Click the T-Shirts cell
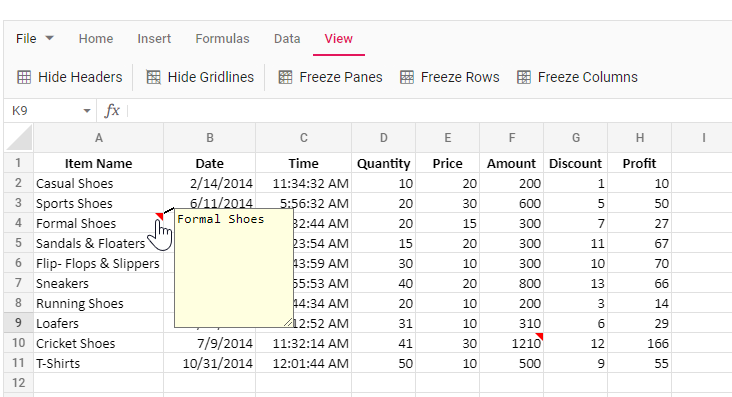This screenshot has width=732, height=397. pyautogui.click(x=99, y=363)
